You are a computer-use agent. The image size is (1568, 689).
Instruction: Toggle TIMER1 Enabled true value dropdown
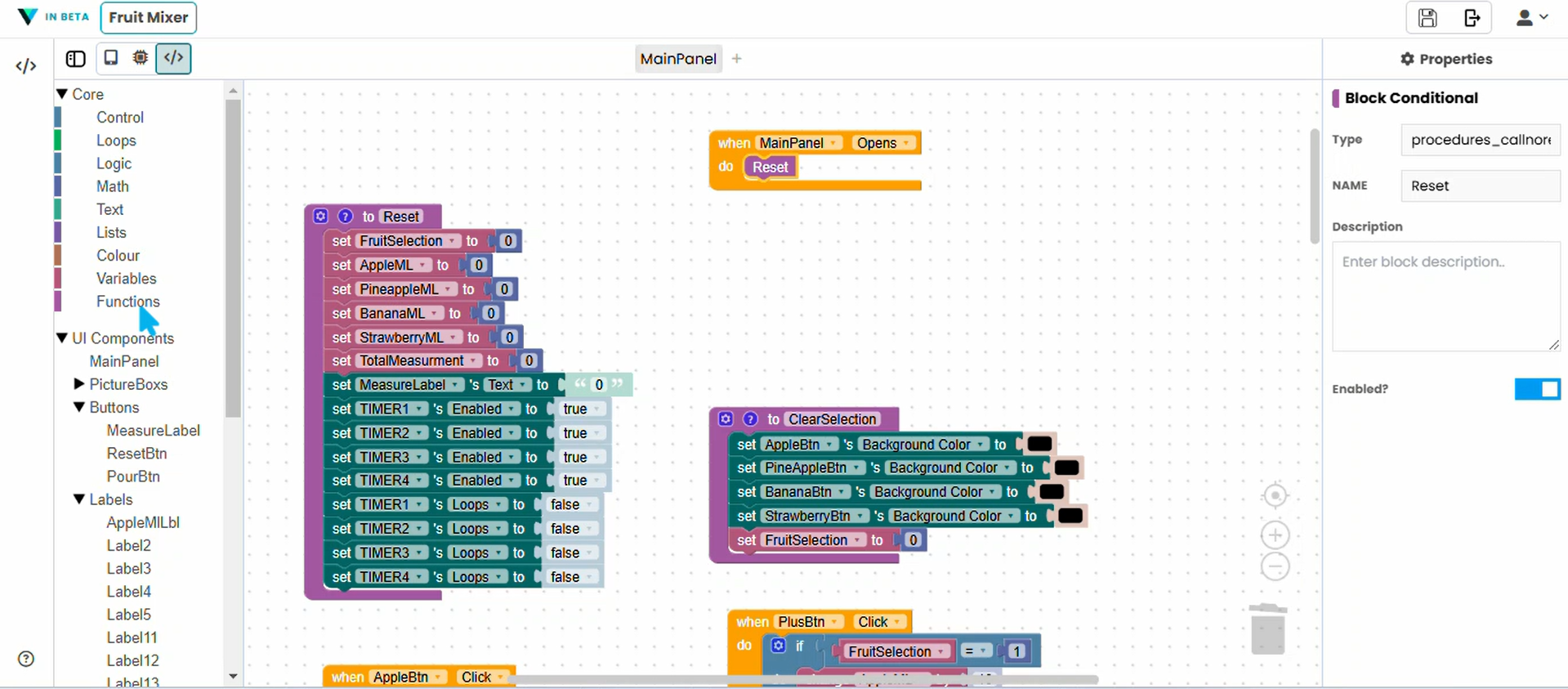(x=583, y=409)
